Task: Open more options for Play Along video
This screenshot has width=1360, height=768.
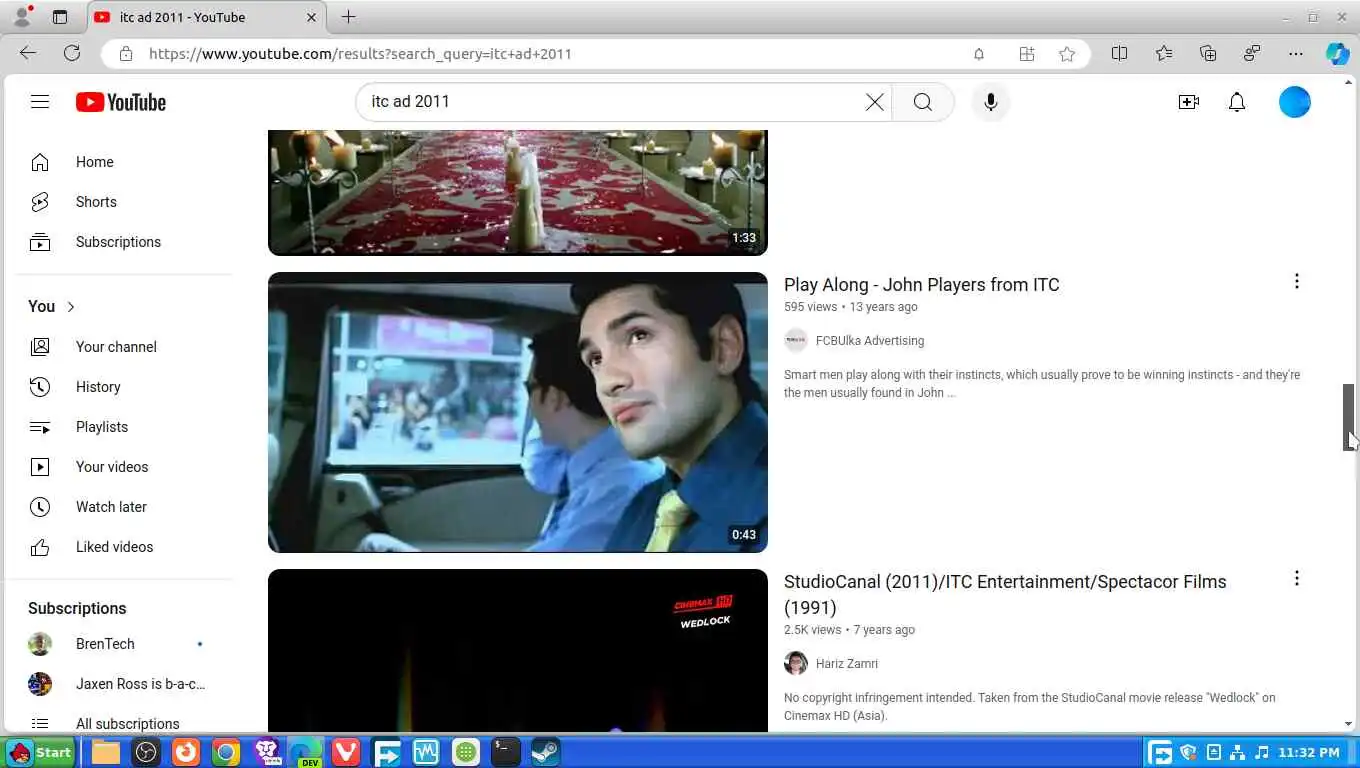Action: click(x=1297, y=282)
